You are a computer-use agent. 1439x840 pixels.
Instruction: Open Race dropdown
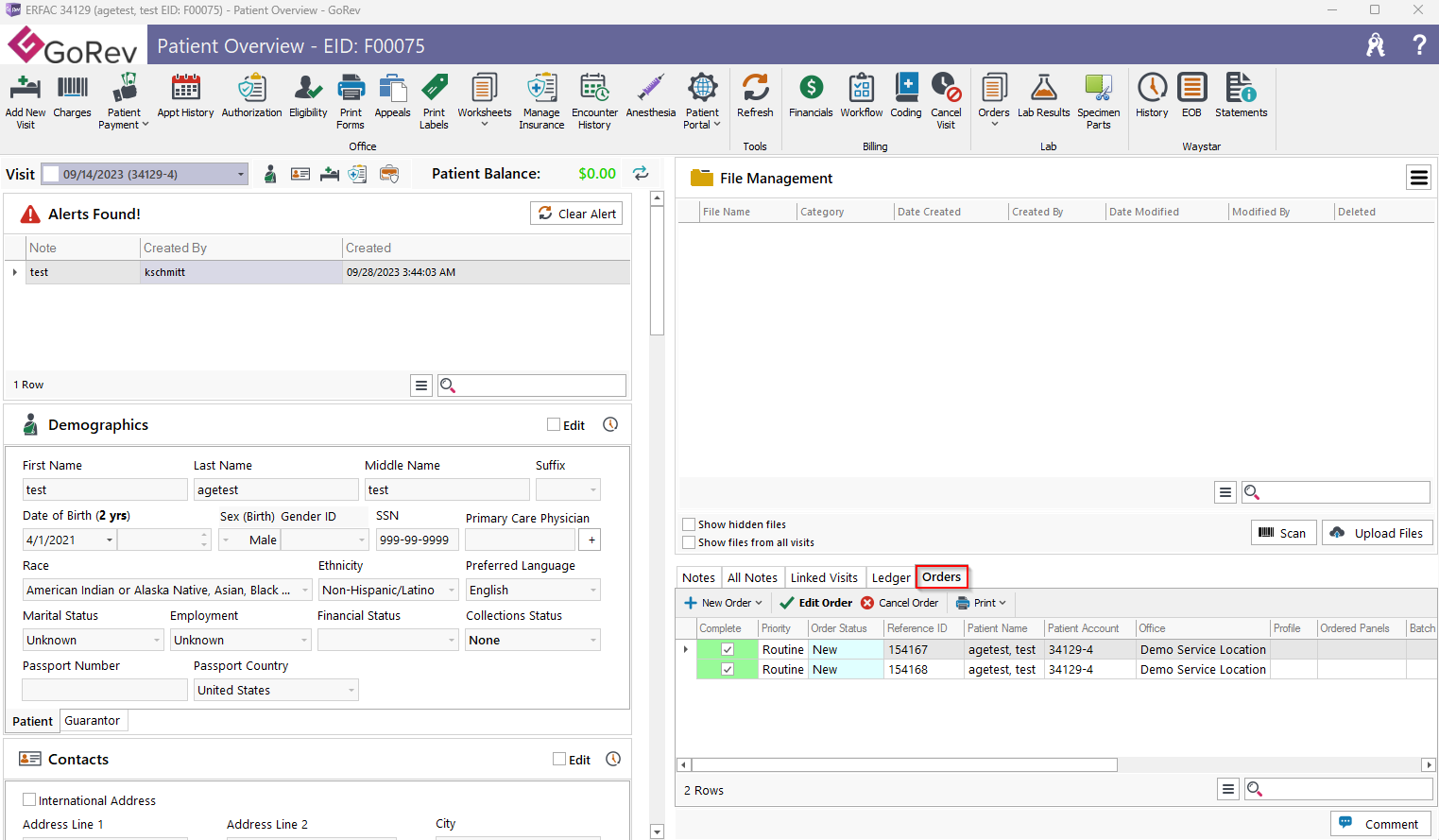pyautogui.click(x=305, y=590)
